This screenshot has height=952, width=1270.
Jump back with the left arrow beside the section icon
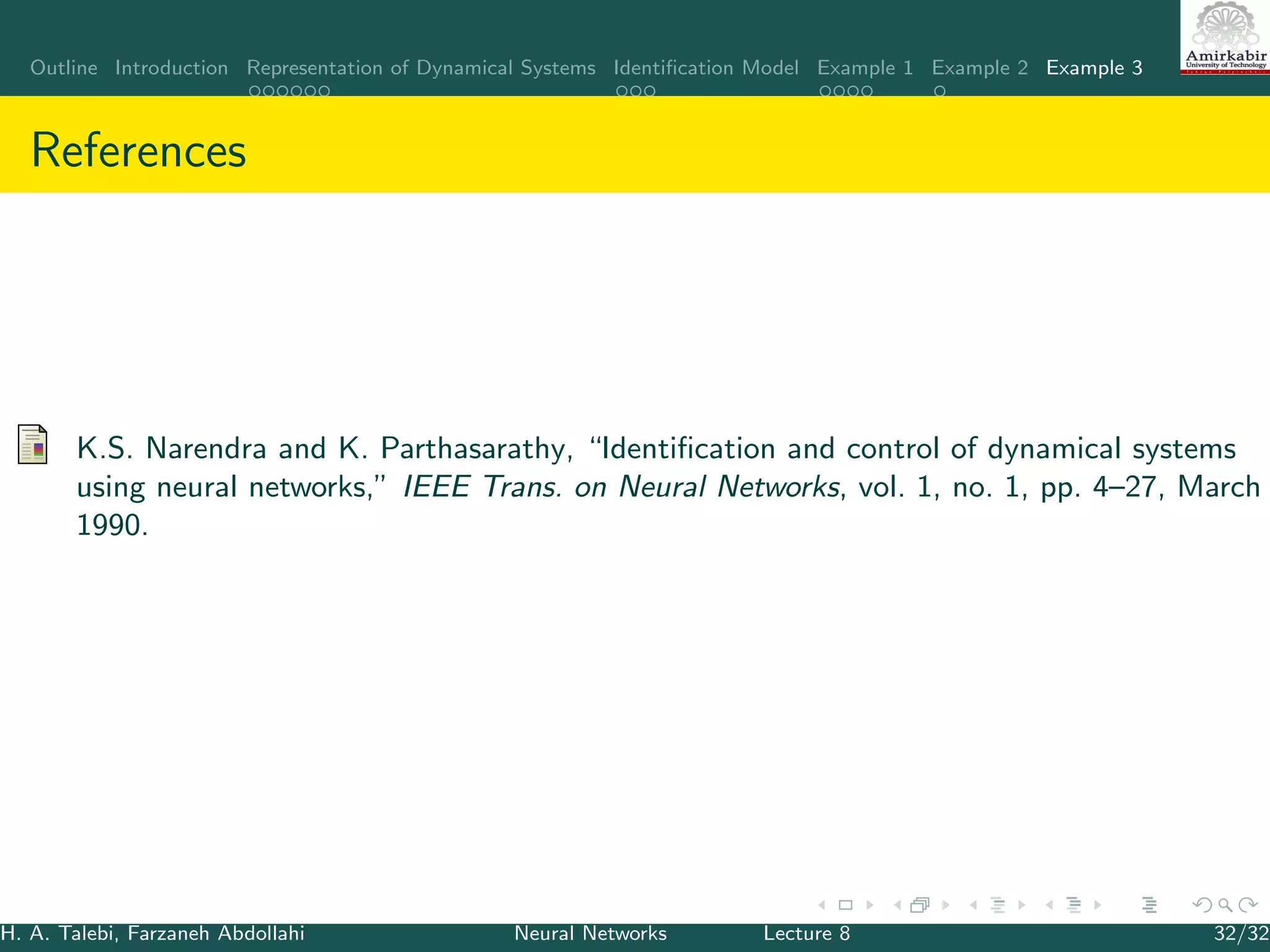1049,905
